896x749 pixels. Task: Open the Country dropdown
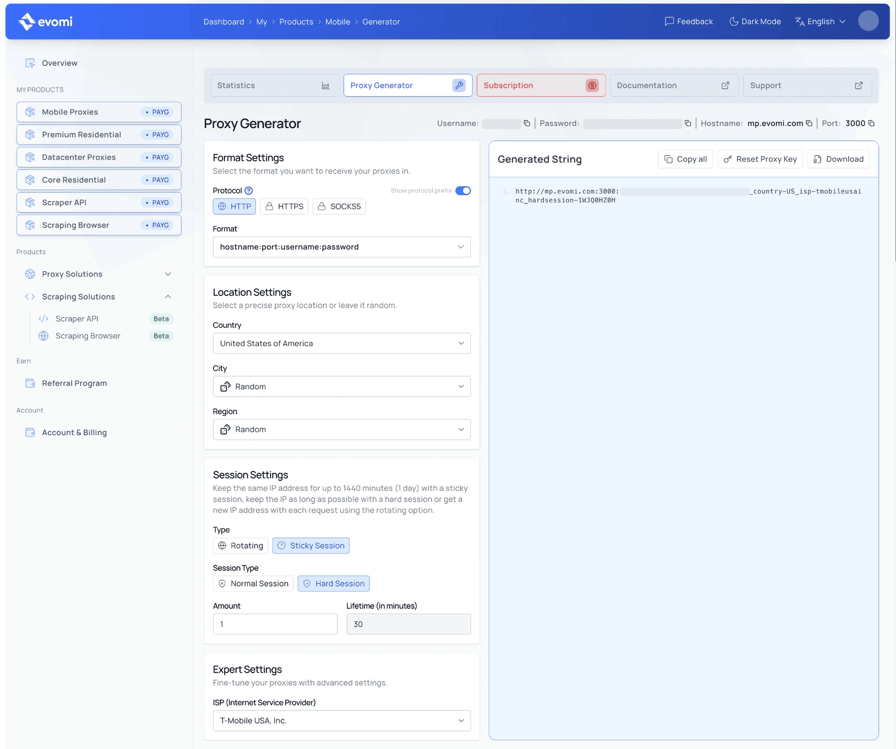tap(342, 343)
